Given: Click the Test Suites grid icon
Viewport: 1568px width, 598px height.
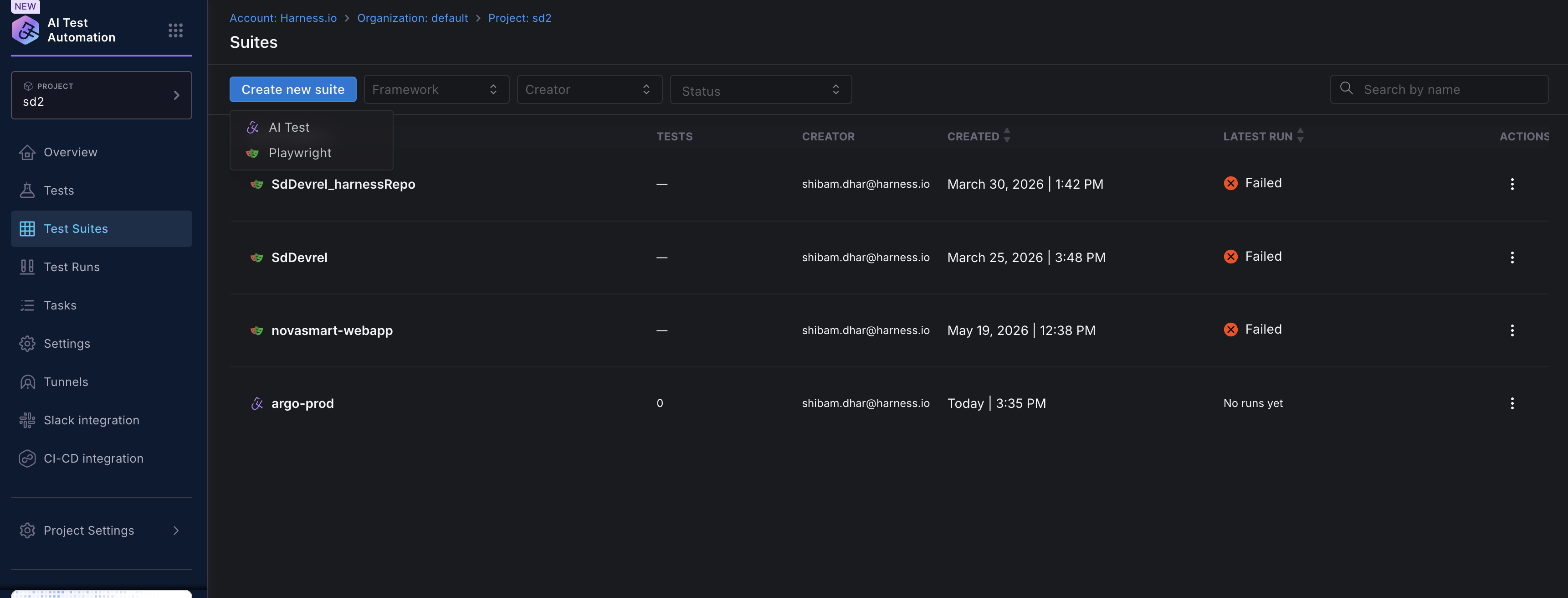Looking at the screenshot, I should click(27, 229).
